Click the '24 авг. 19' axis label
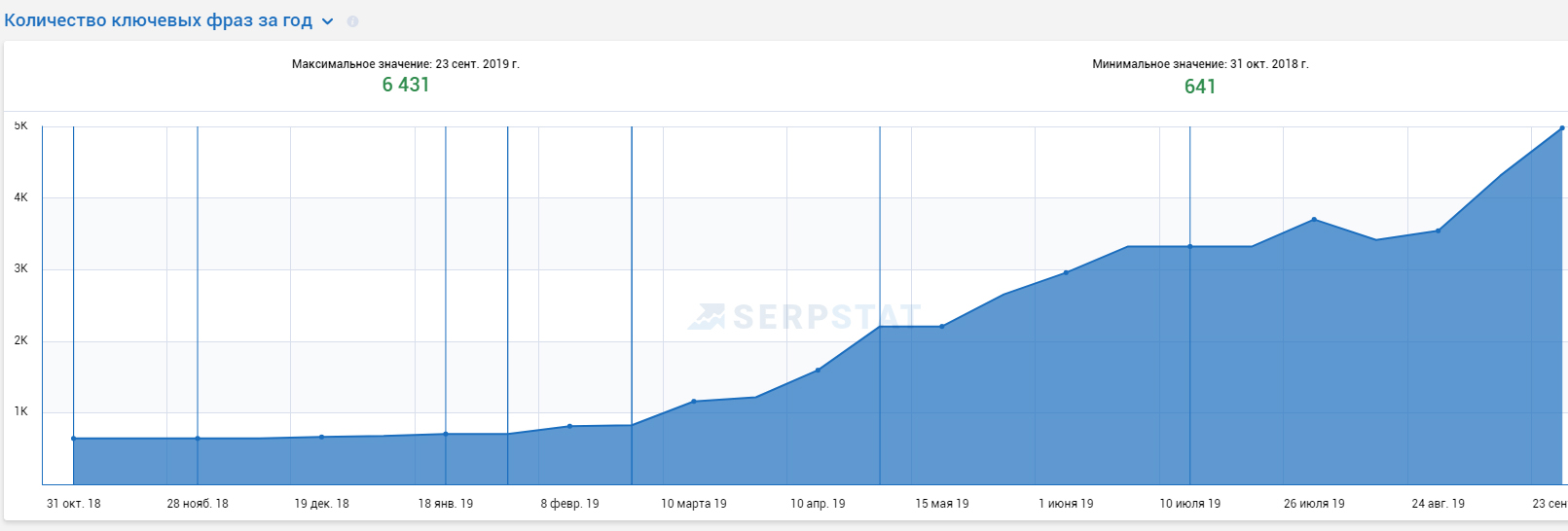This screenshot has width=1568, height=531. [x=1438, y=504]
